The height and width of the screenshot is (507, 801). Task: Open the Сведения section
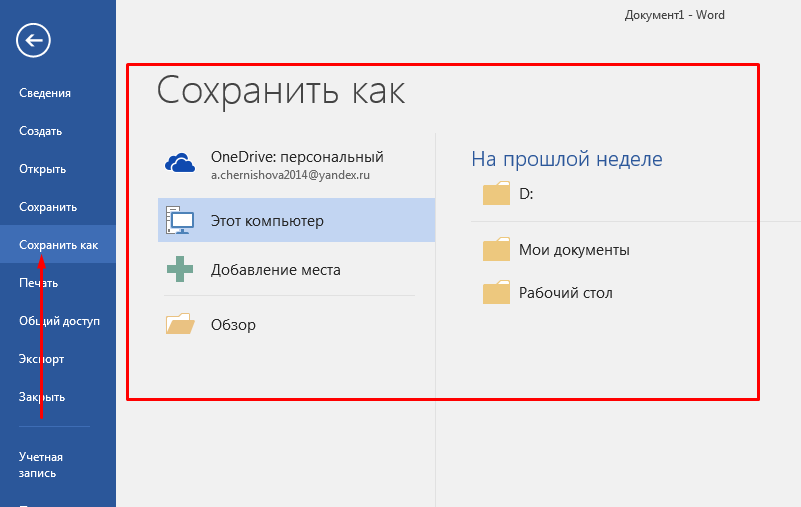[45, 93]
